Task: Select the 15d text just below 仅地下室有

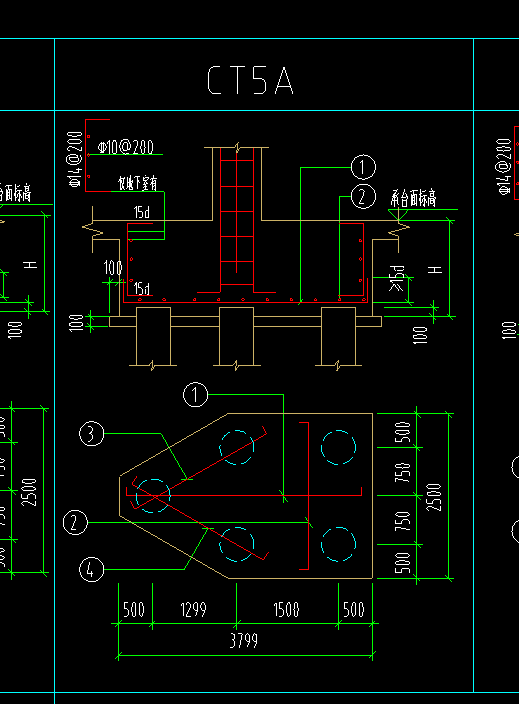Action: coord(142,212)
